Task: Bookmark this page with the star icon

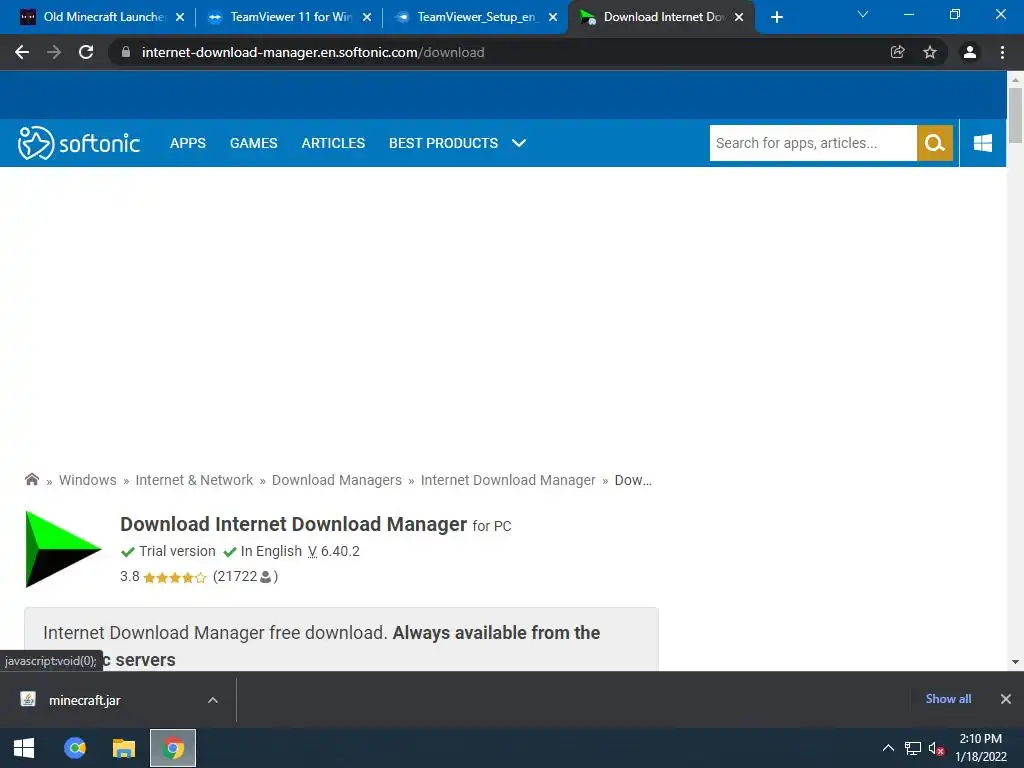Action: [x=930, y=52]
